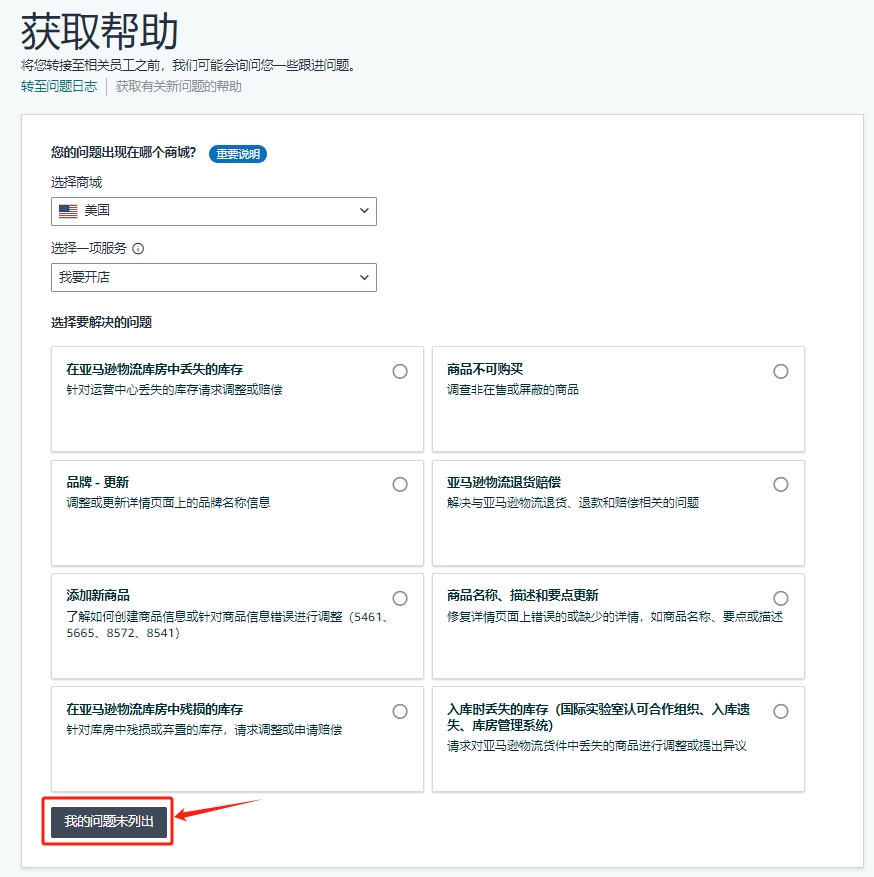Image resolution: width=874 pixels, height=877 pixels.
Task: Click the 选择商城 label
Action: (x=77, y=182)
